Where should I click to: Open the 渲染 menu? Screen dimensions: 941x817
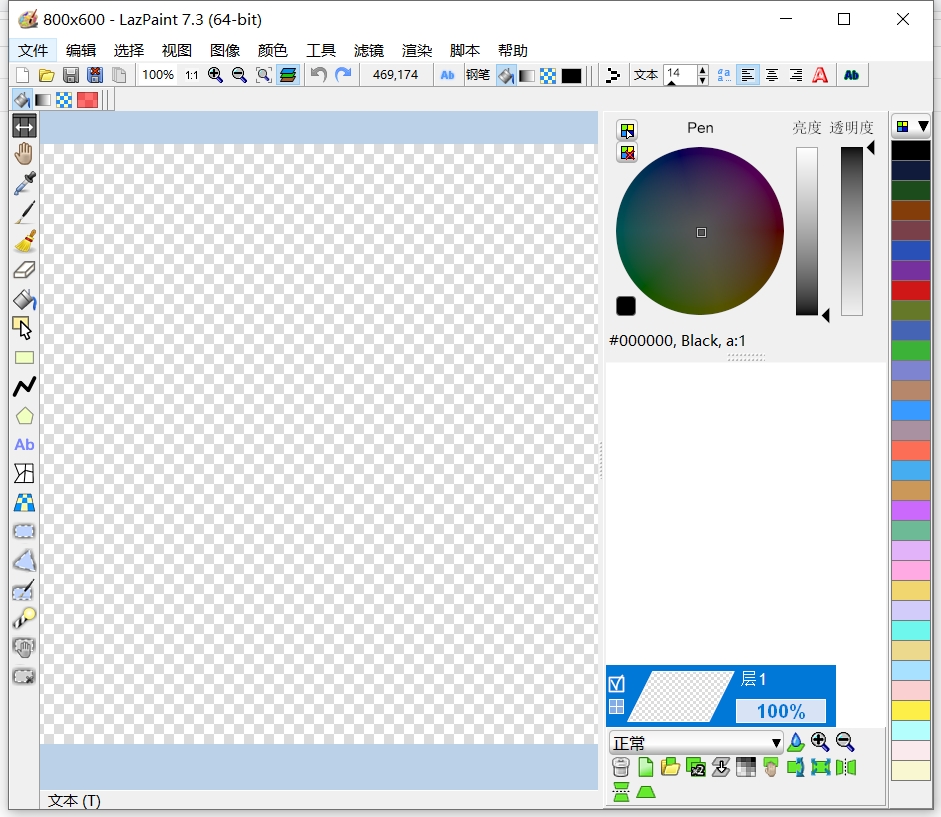click(417, 50)
